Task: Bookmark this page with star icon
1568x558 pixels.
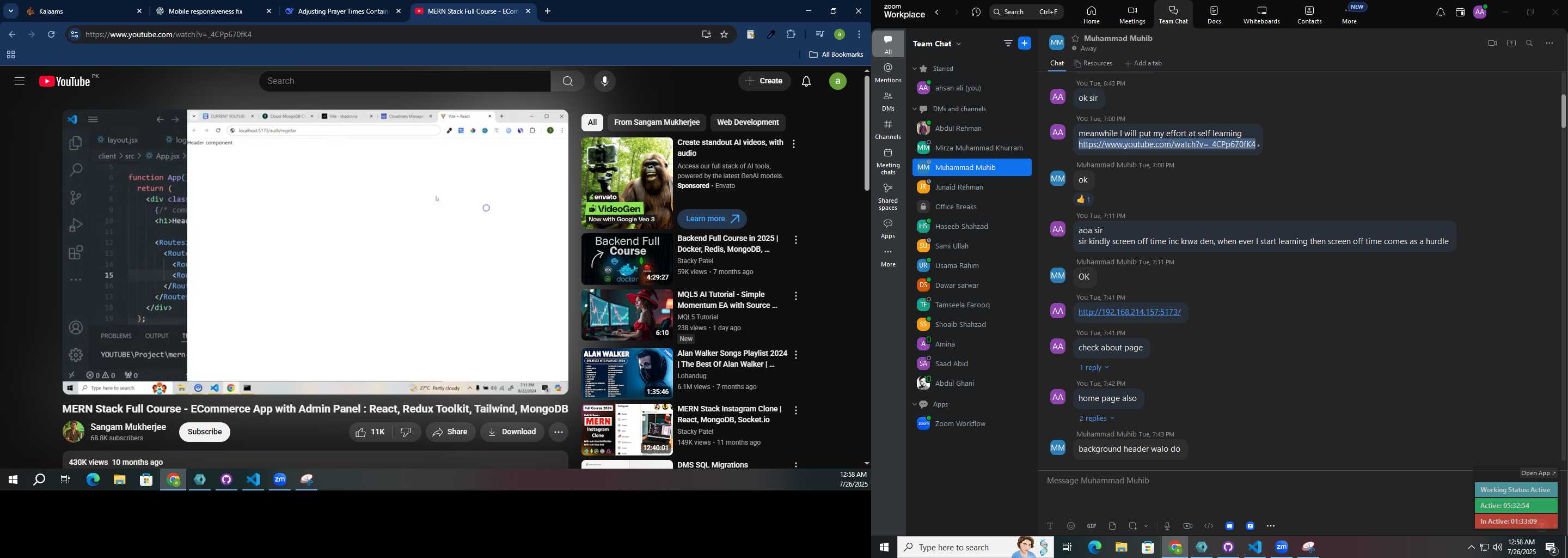Action: coord(724,35)
